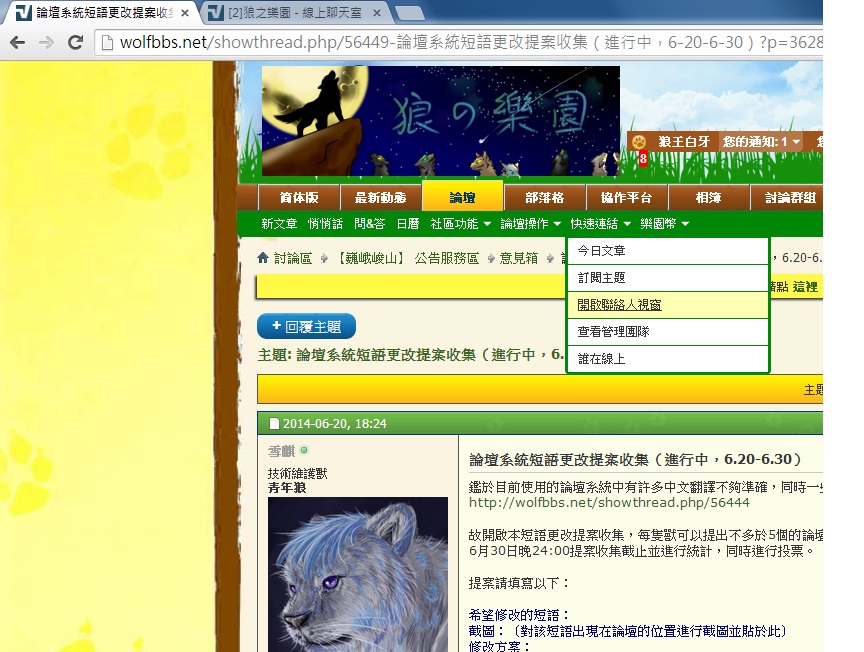Open 季麒's user profile name
This screenshot has height=652, width=864.
[282, 451]
